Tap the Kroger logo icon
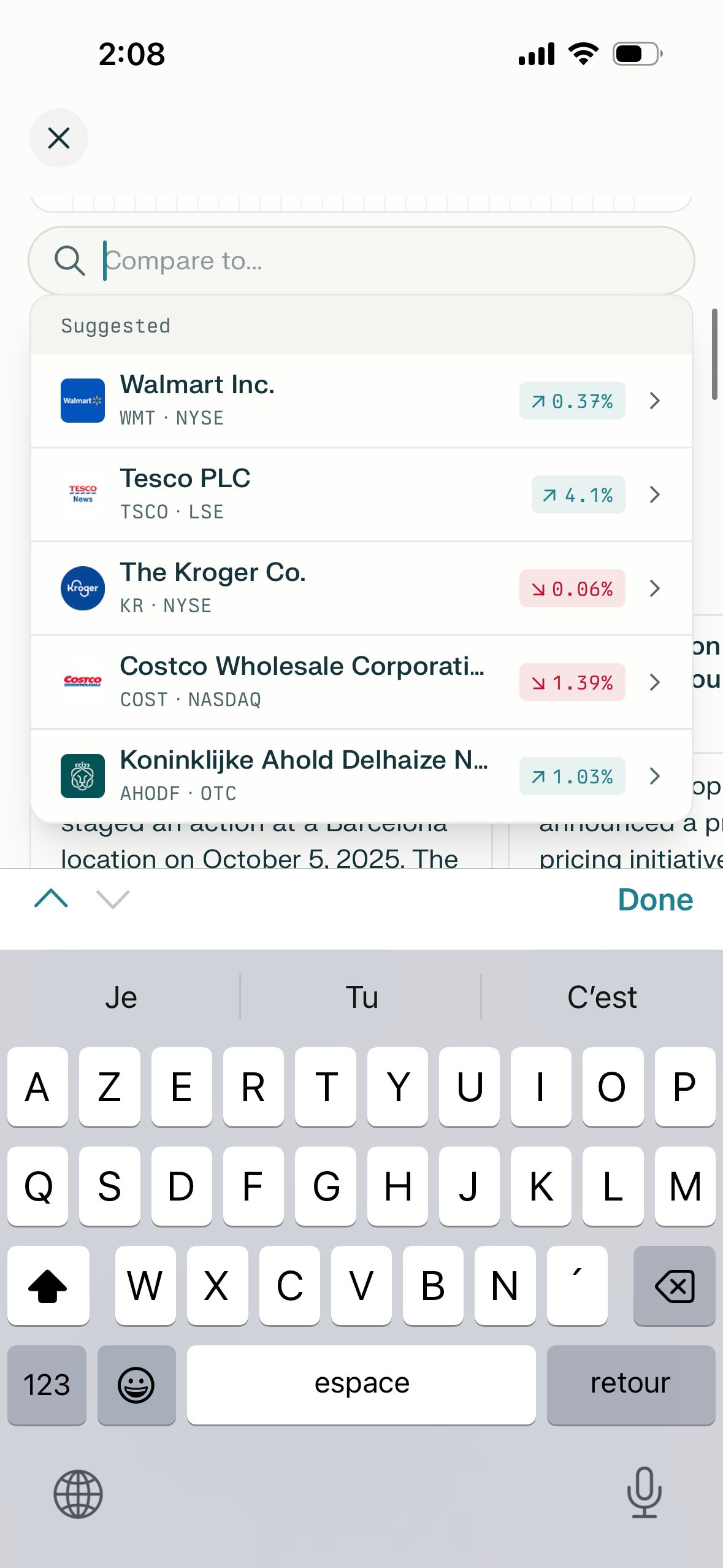 point(83,588)
